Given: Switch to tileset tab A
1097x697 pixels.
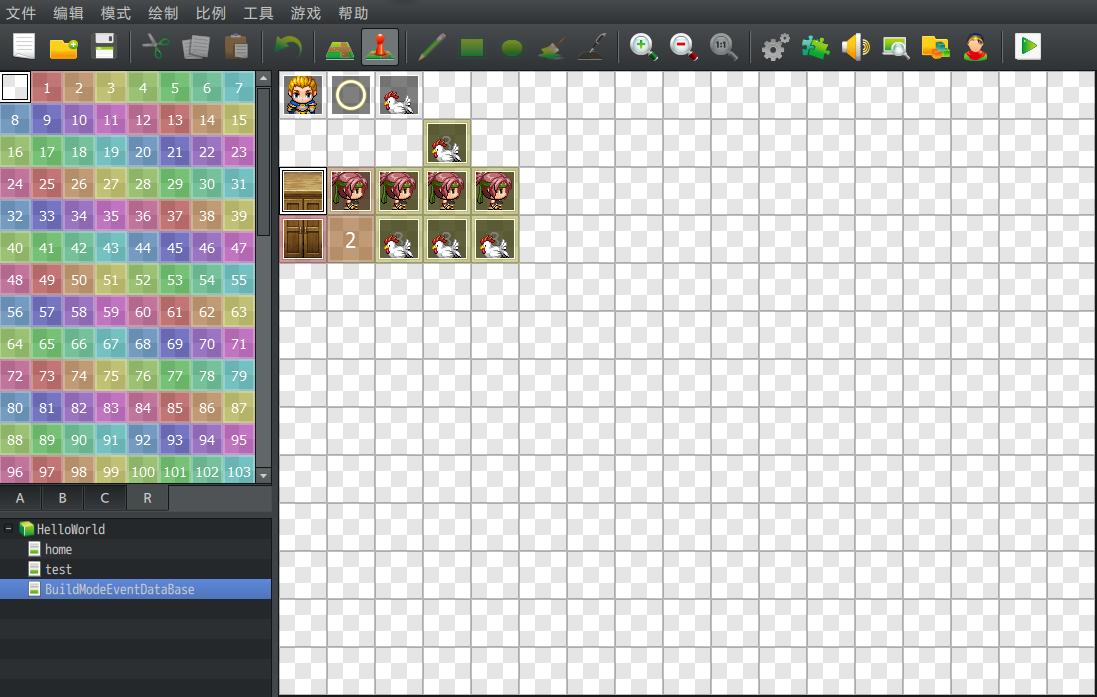Looking at the screenshot, I should (20, 498).
